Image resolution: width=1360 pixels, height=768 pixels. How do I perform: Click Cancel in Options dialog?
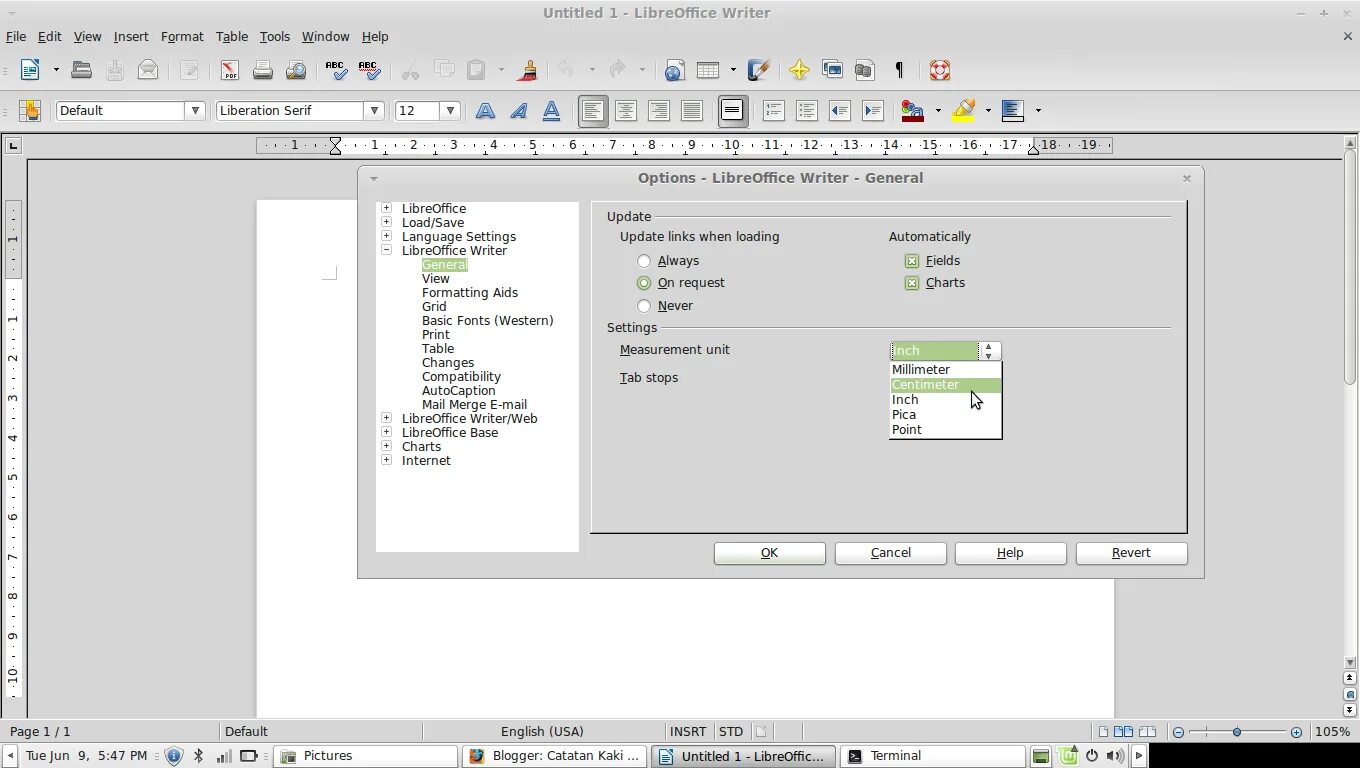[x=891, y=553]
